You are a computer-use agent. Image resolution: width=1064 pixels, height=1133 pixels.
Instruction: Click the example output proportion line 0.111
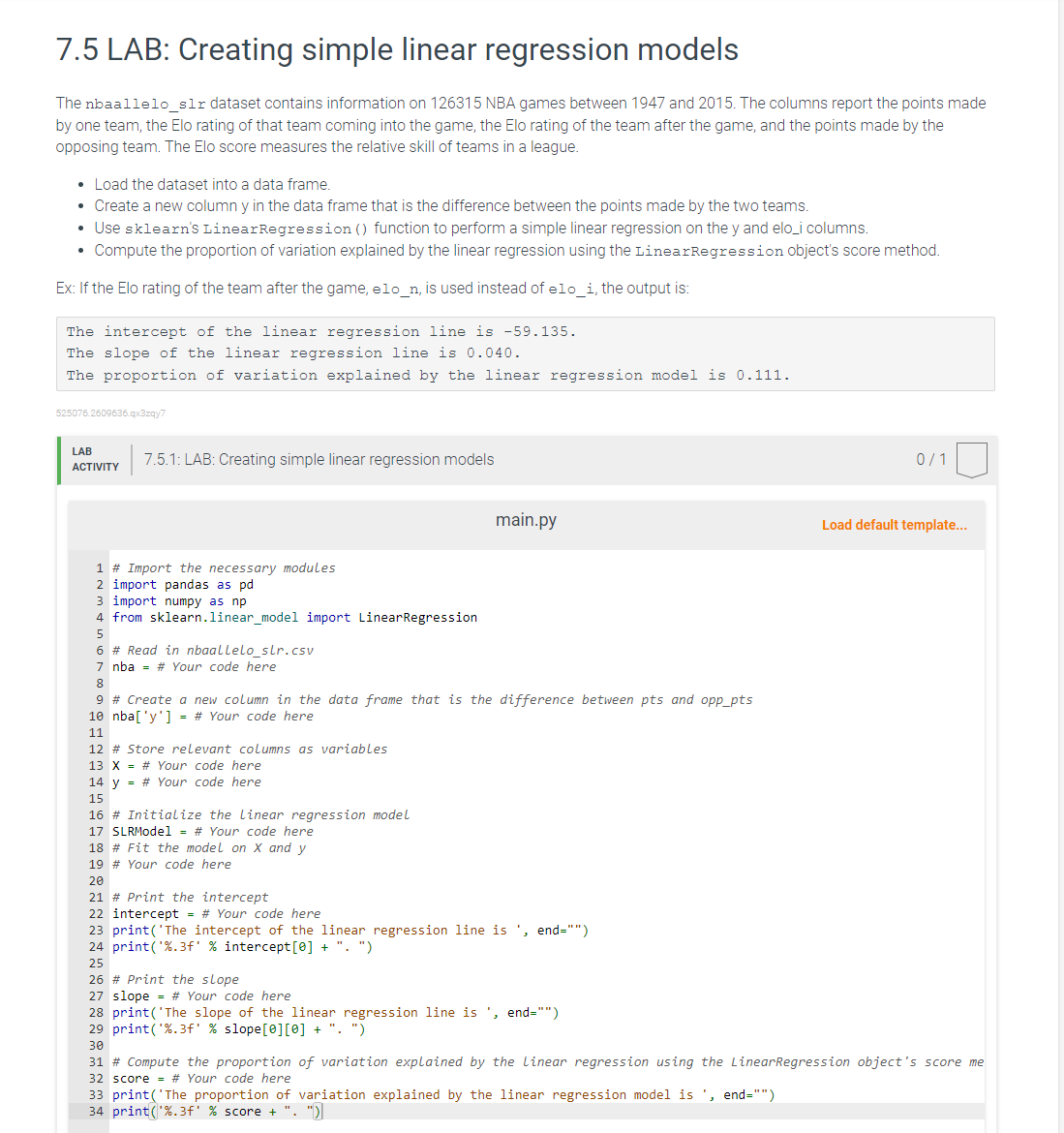428,376
